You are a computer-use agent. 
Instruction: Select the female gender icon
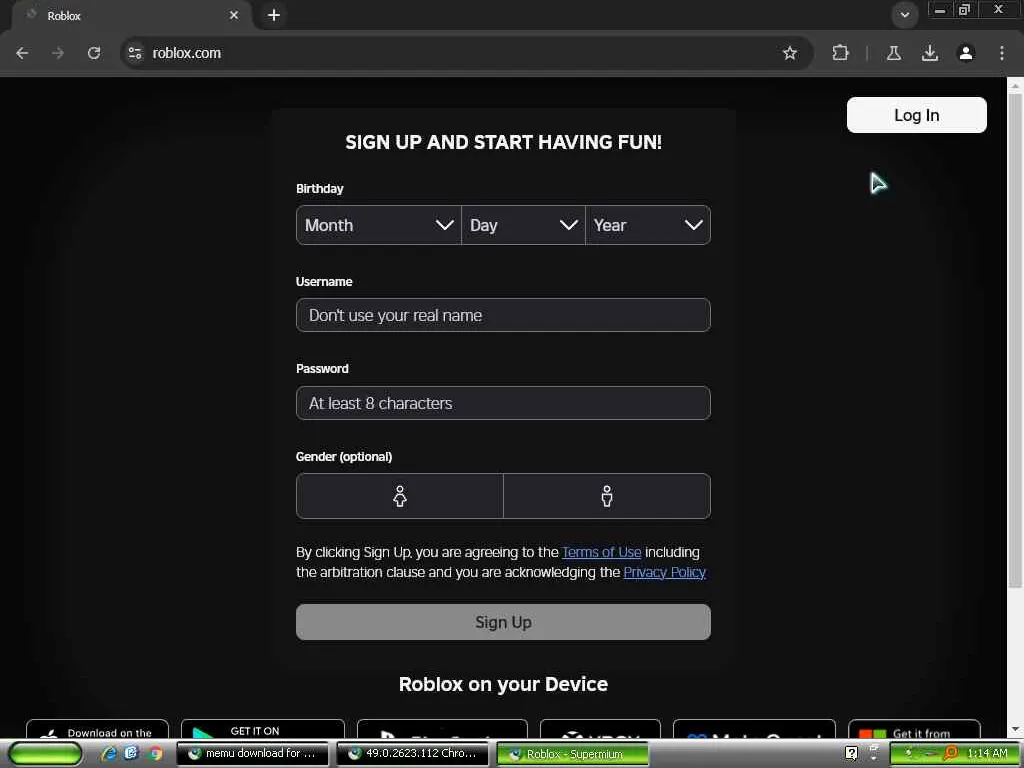point(400,496)
